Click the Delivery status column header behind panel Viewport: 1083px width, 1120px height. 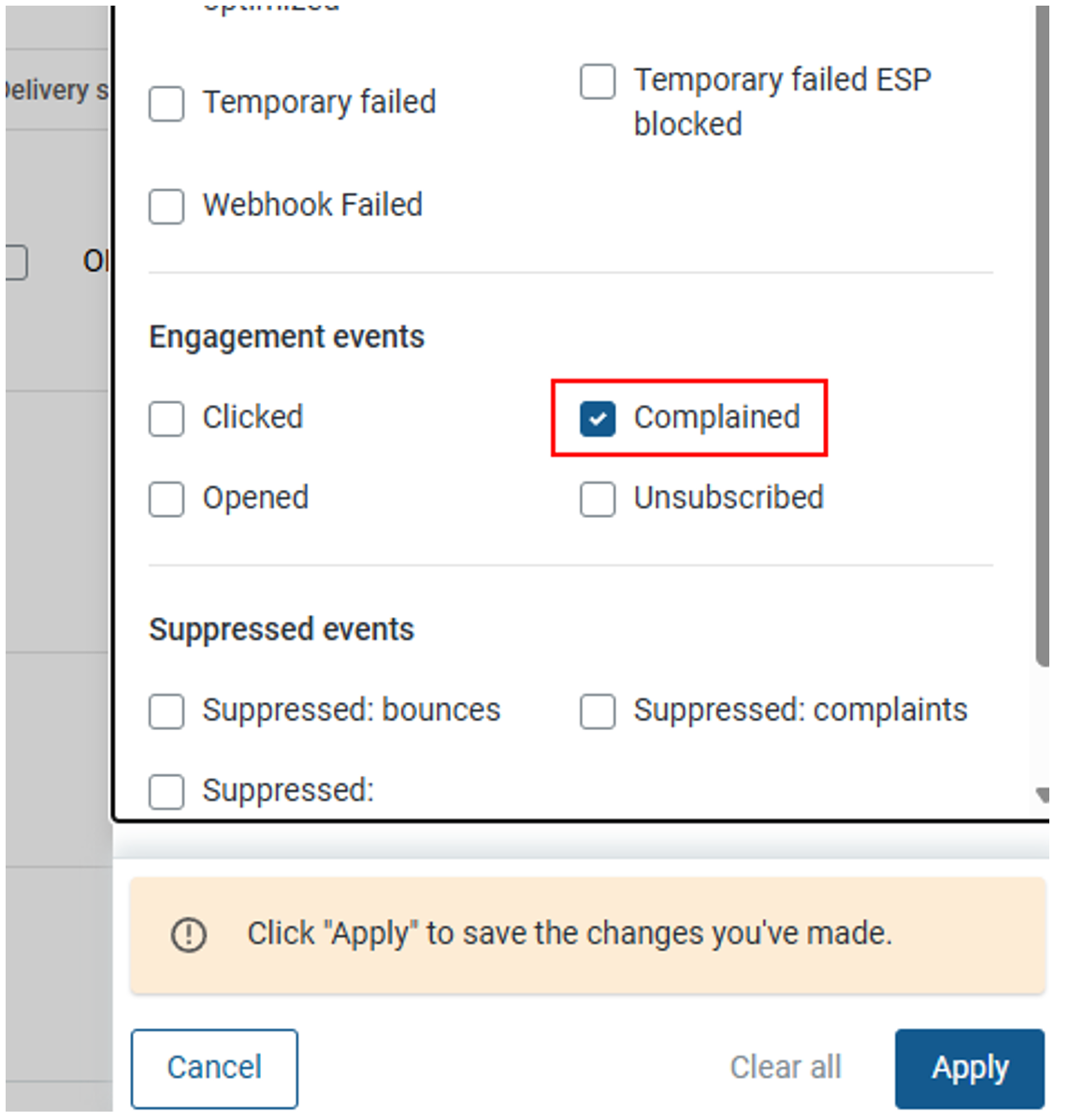pyautogui.click(x=56, y=90)
